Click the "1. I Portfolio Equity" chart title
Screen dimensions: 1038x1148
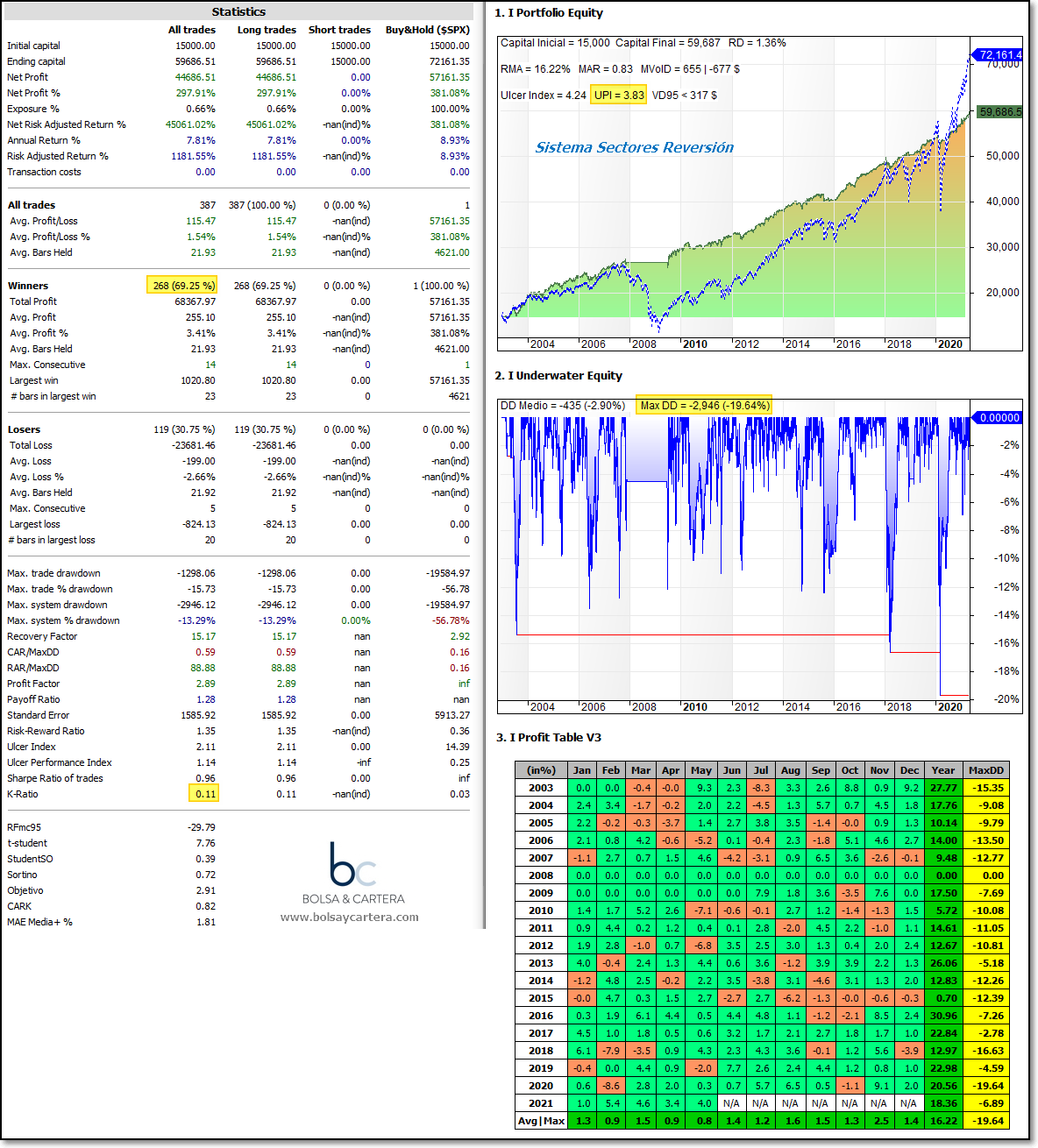tap(549, 12)
